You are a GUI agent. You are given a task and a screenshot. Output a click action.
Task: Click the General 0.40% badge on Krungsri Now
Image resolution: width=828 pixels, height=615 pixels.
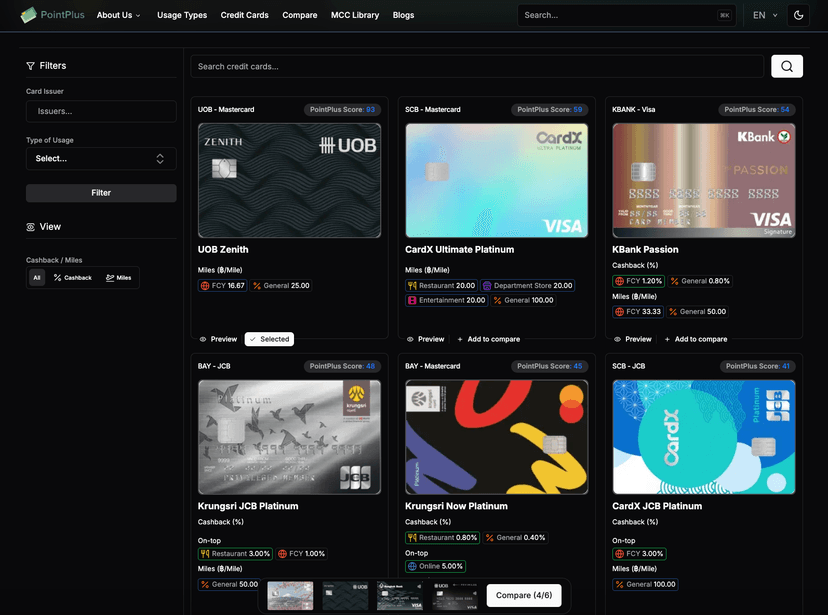tap(515, 537)
